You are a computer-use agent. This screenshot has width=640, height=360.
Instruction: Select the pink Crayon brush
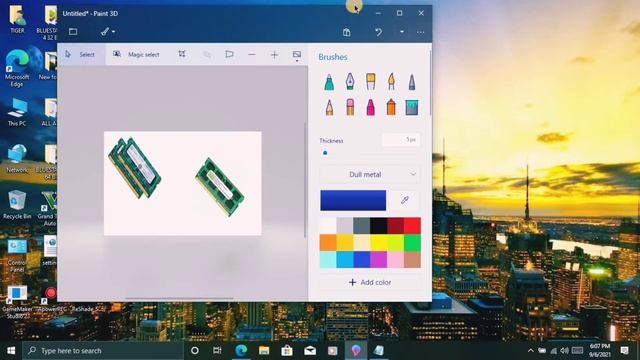pos(370,107)
